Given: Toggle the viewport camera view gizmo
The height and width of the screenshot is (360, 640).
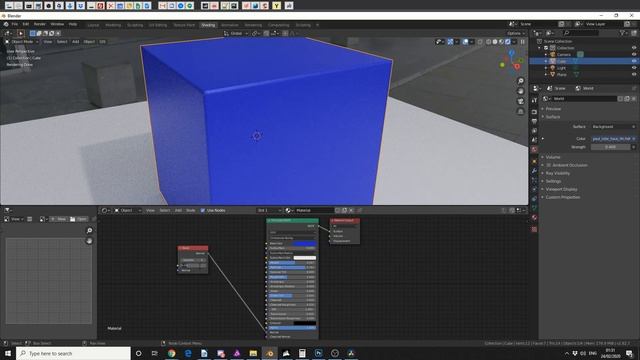Looking at the screenshot, I should pos(520,101).
